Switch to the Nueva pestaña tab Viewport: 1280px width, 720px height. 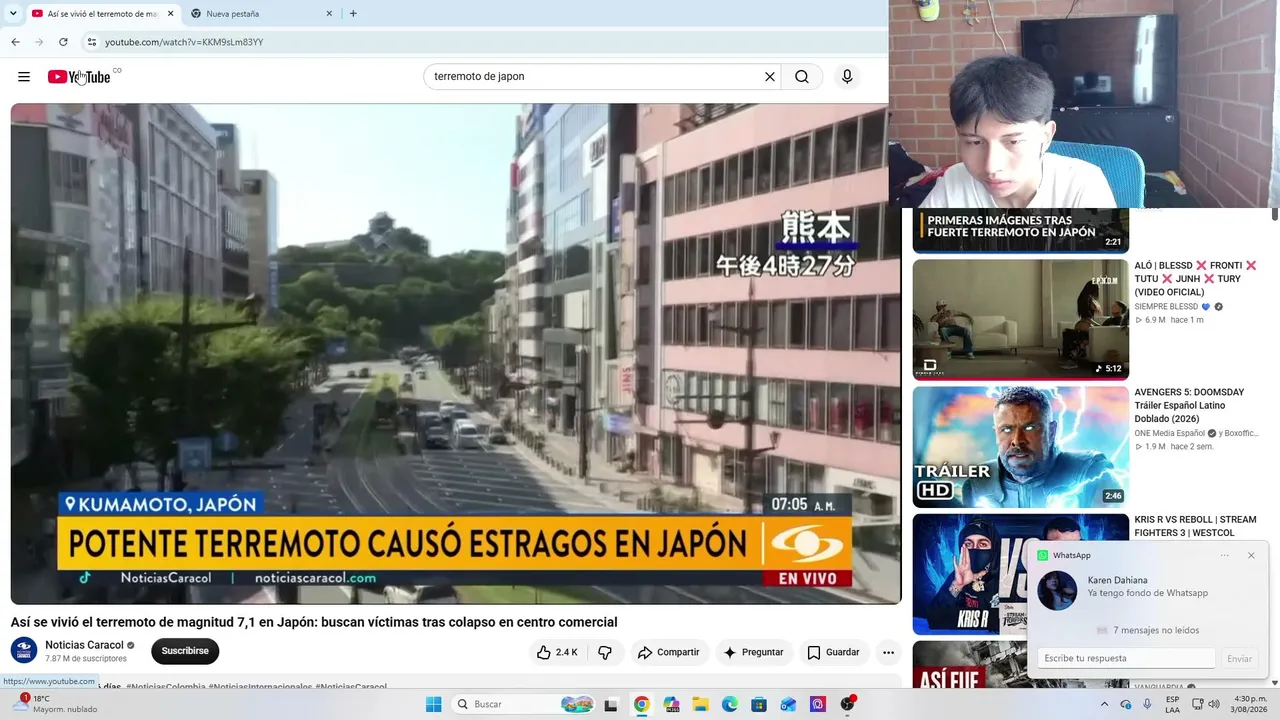tap(262, 14)
